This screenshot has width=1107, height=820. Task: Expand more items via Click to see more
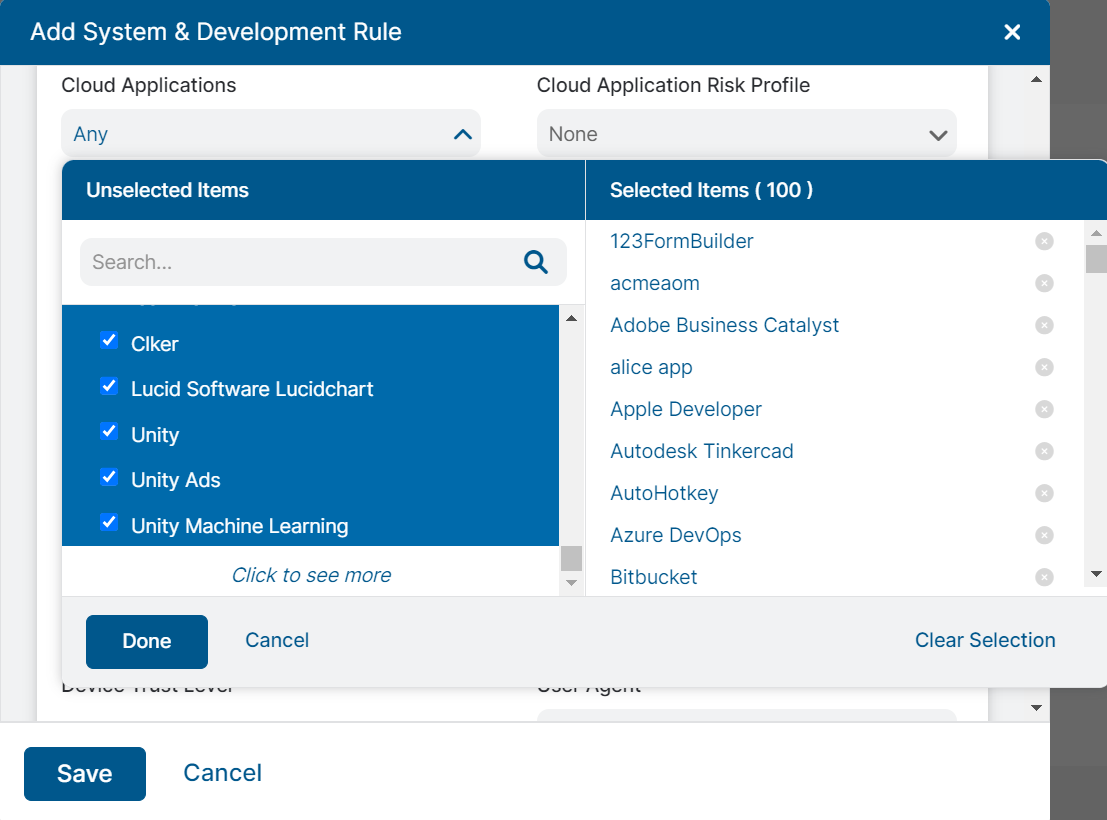[x=311, y=575]
